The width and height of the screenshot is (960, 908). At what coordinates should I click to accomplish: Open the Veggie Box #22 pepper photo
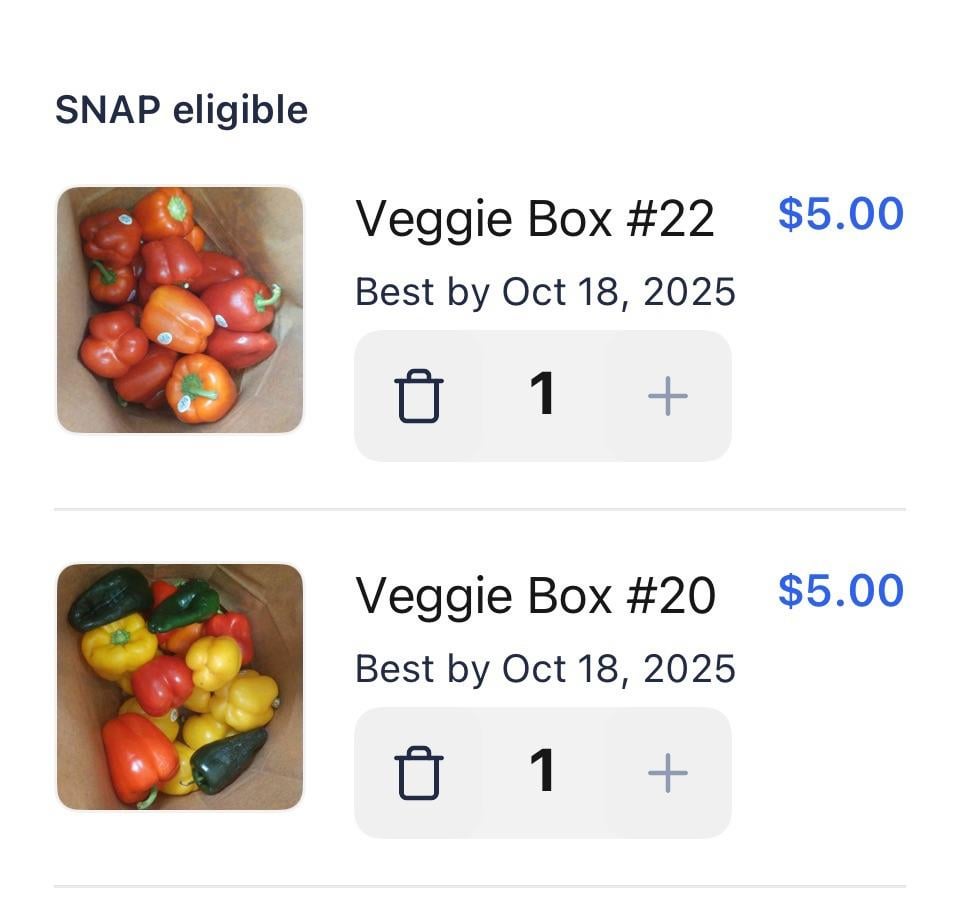coord(180,310)
